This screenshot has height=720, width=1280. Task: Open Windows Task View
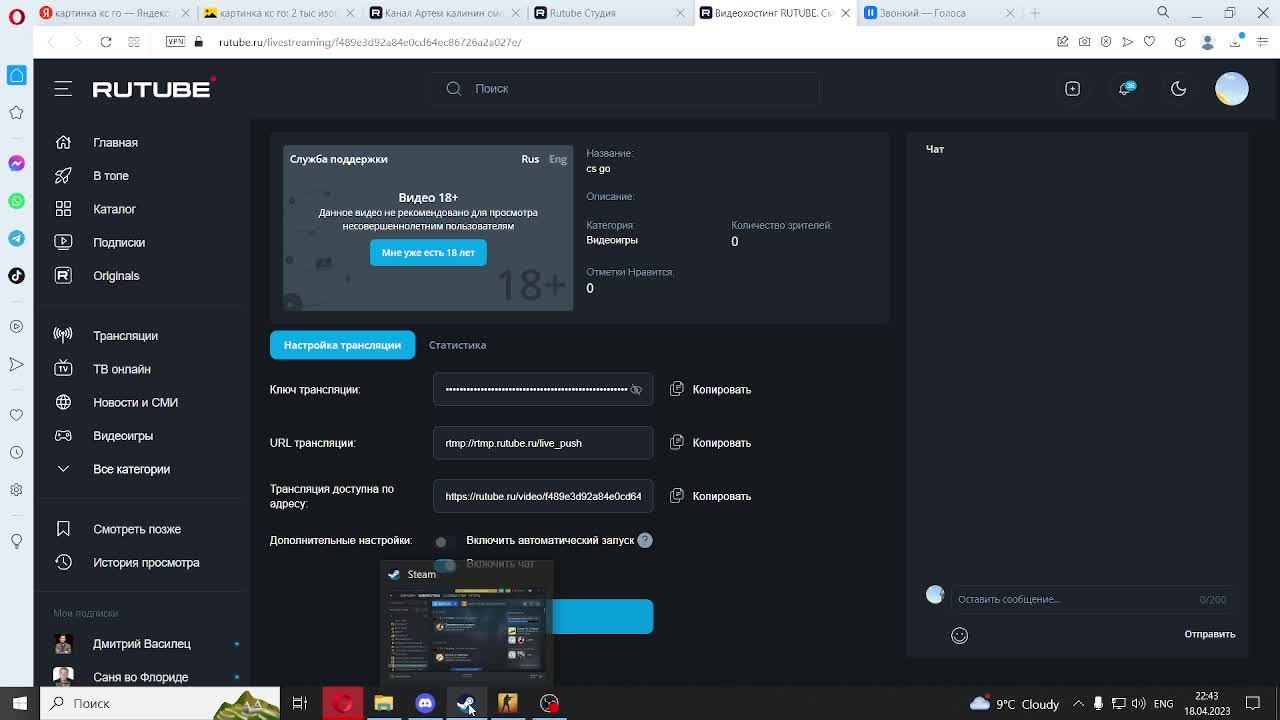299,703
